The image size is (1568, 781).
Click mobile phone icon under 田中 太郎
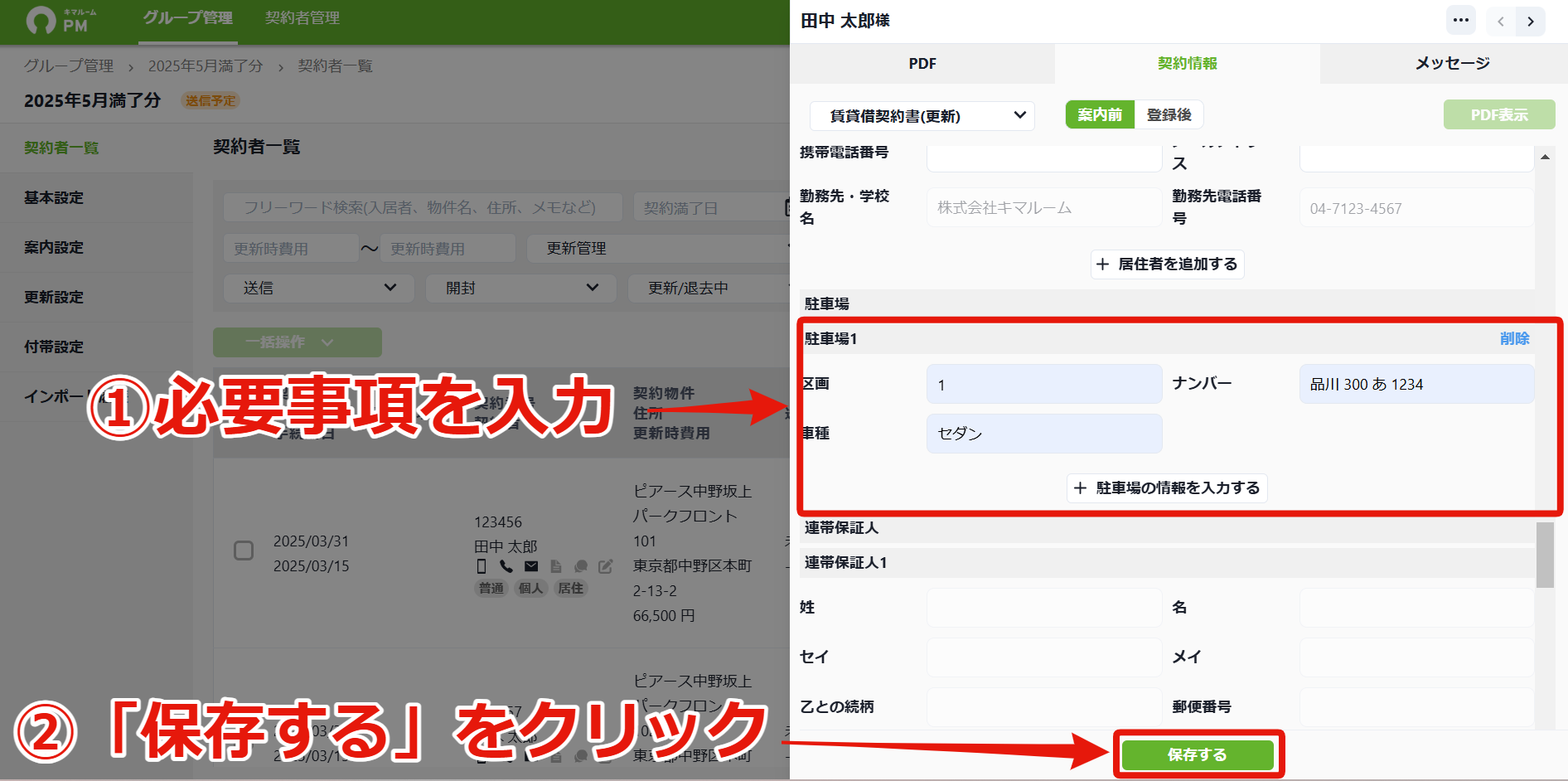click(x=482, y=566)
